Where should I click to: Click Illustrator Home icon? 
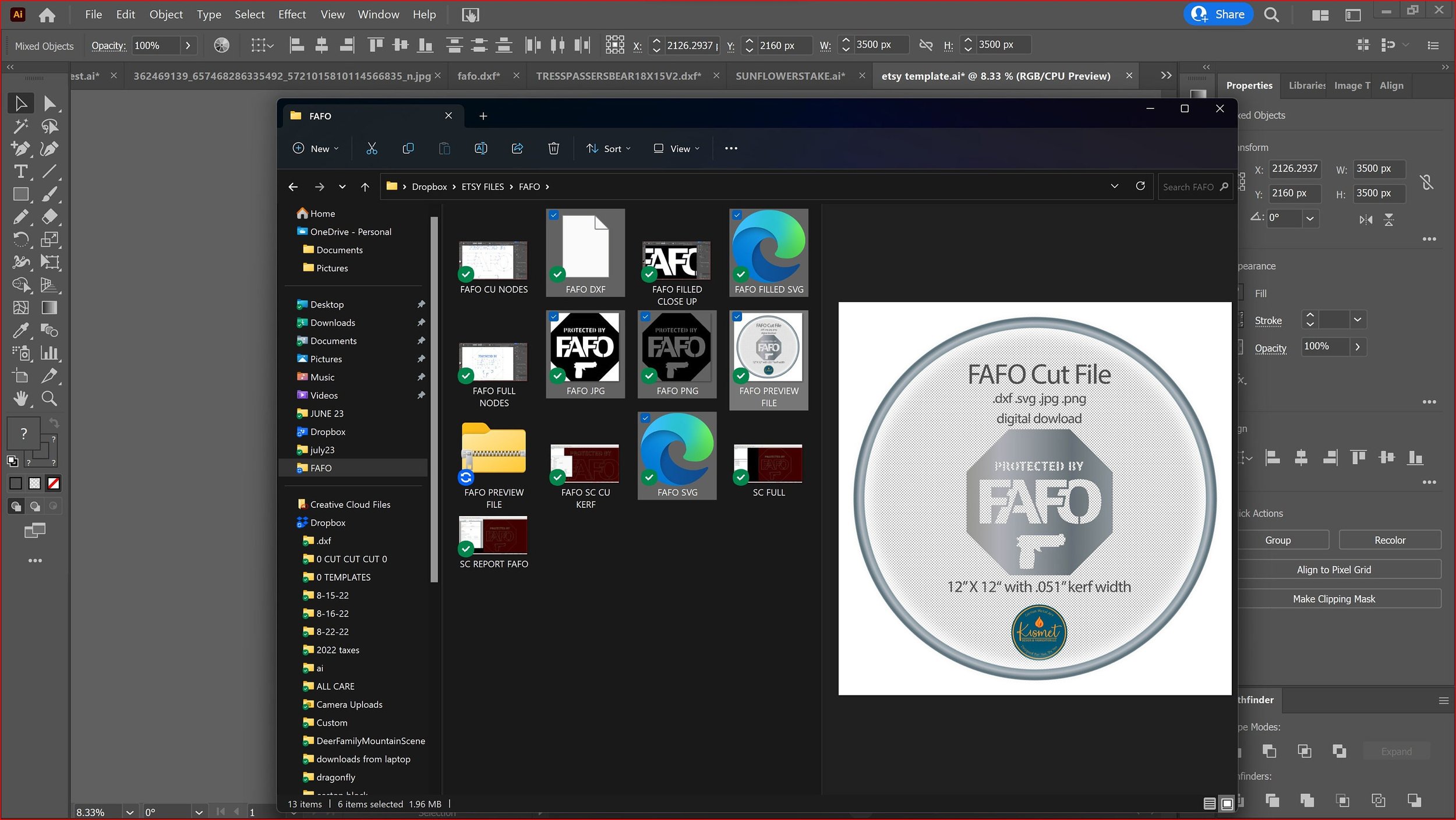click(47, 15)
